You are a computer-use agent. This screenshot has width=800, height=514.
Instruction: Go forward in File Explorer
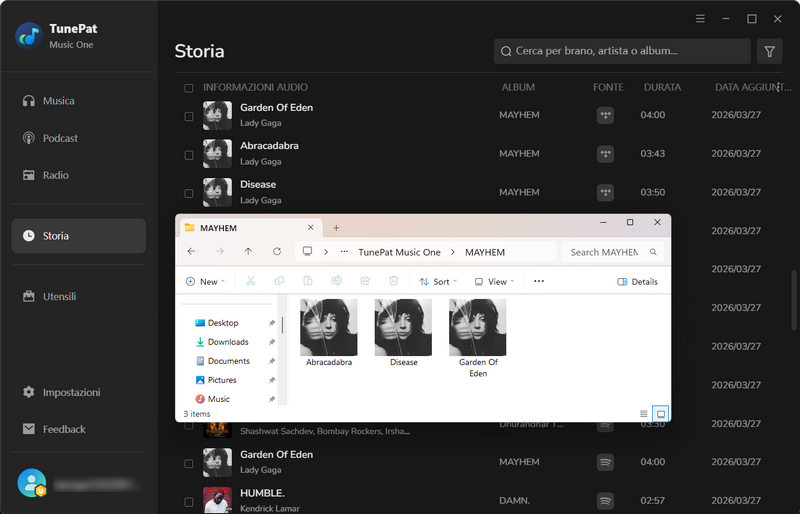pos(220,252)
